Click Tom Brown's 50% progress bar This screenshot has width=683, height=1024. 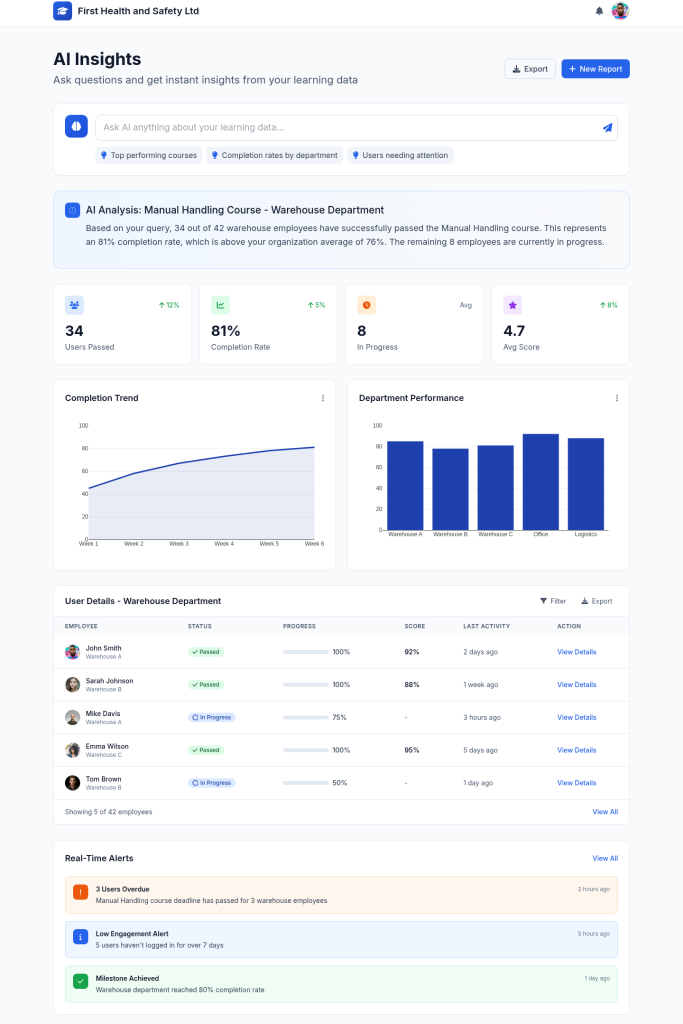pos(306,783)
